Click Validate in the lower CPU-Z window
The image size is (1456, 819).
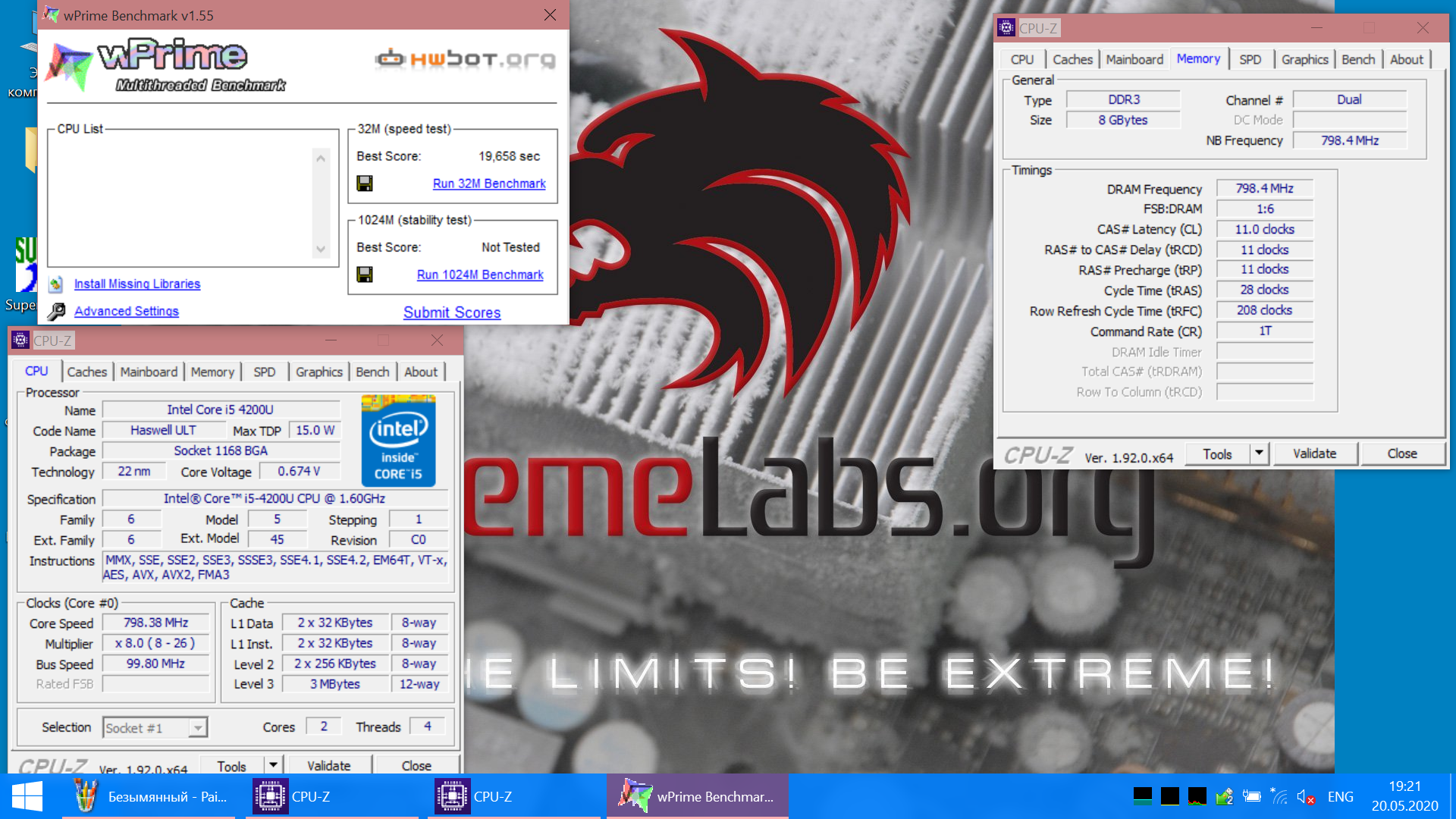pyautogui.click(x=329, y=765)
